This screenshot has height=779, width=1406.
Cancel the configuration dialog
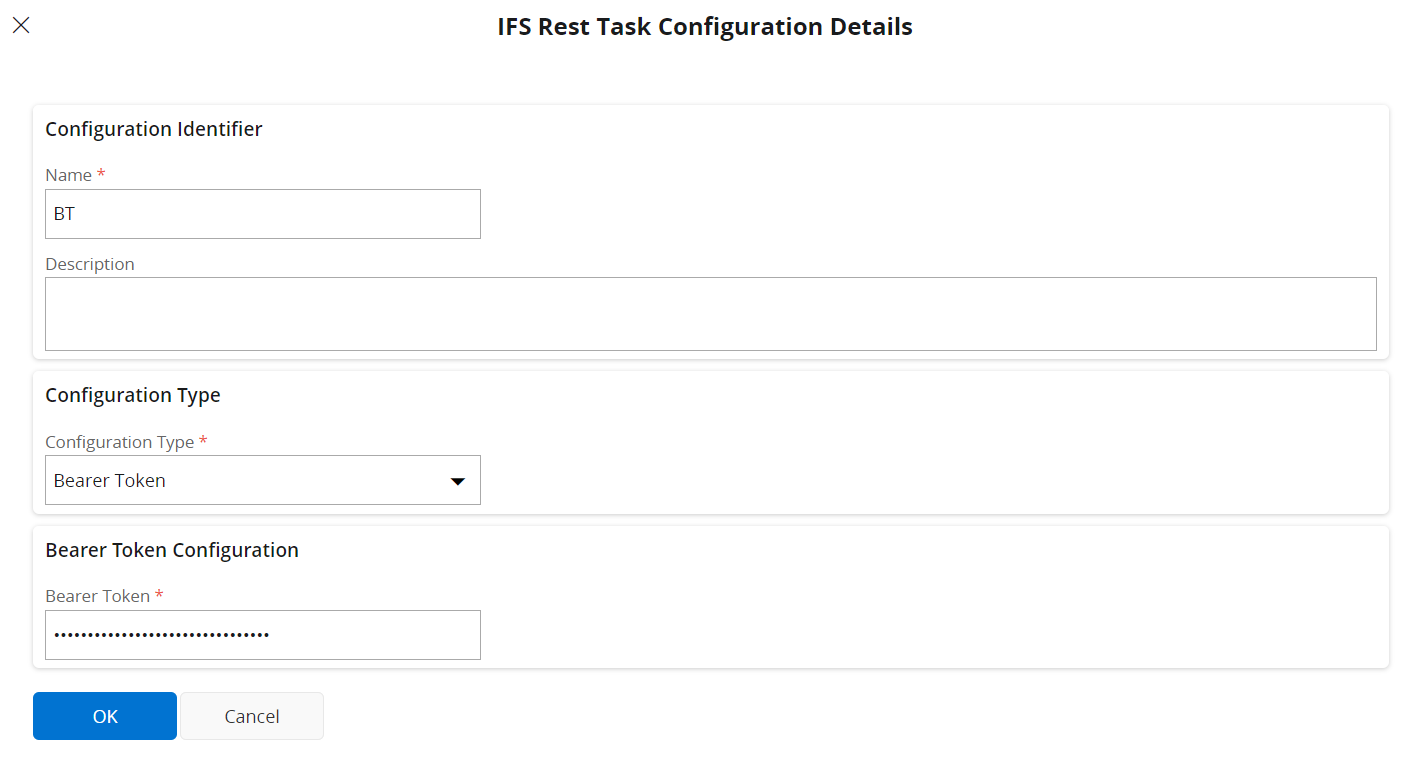point(251,715)
